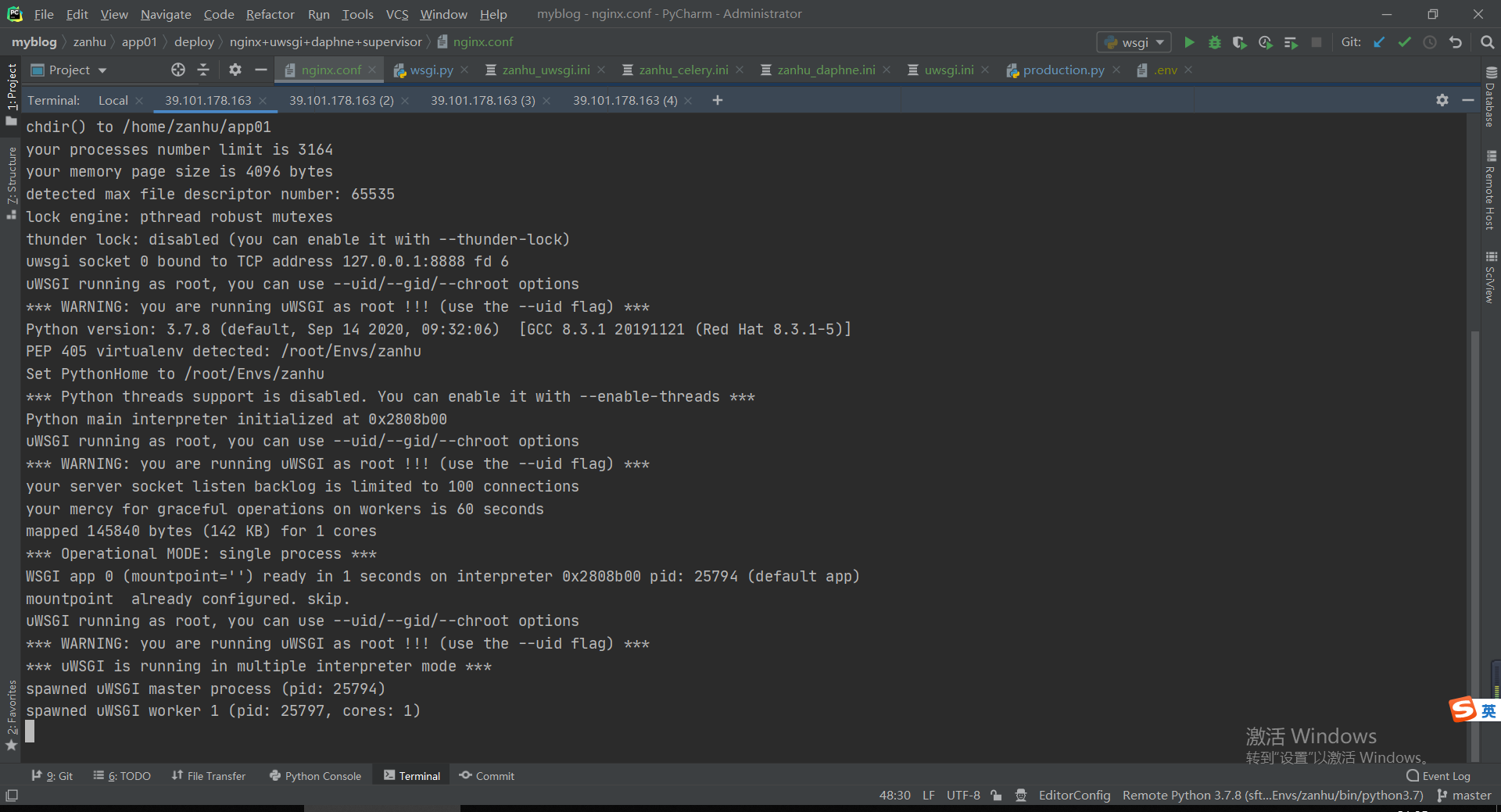Click the Rollback undo arrow icon
Screen dimensions: 1501x812
(x=1456, y=42)
